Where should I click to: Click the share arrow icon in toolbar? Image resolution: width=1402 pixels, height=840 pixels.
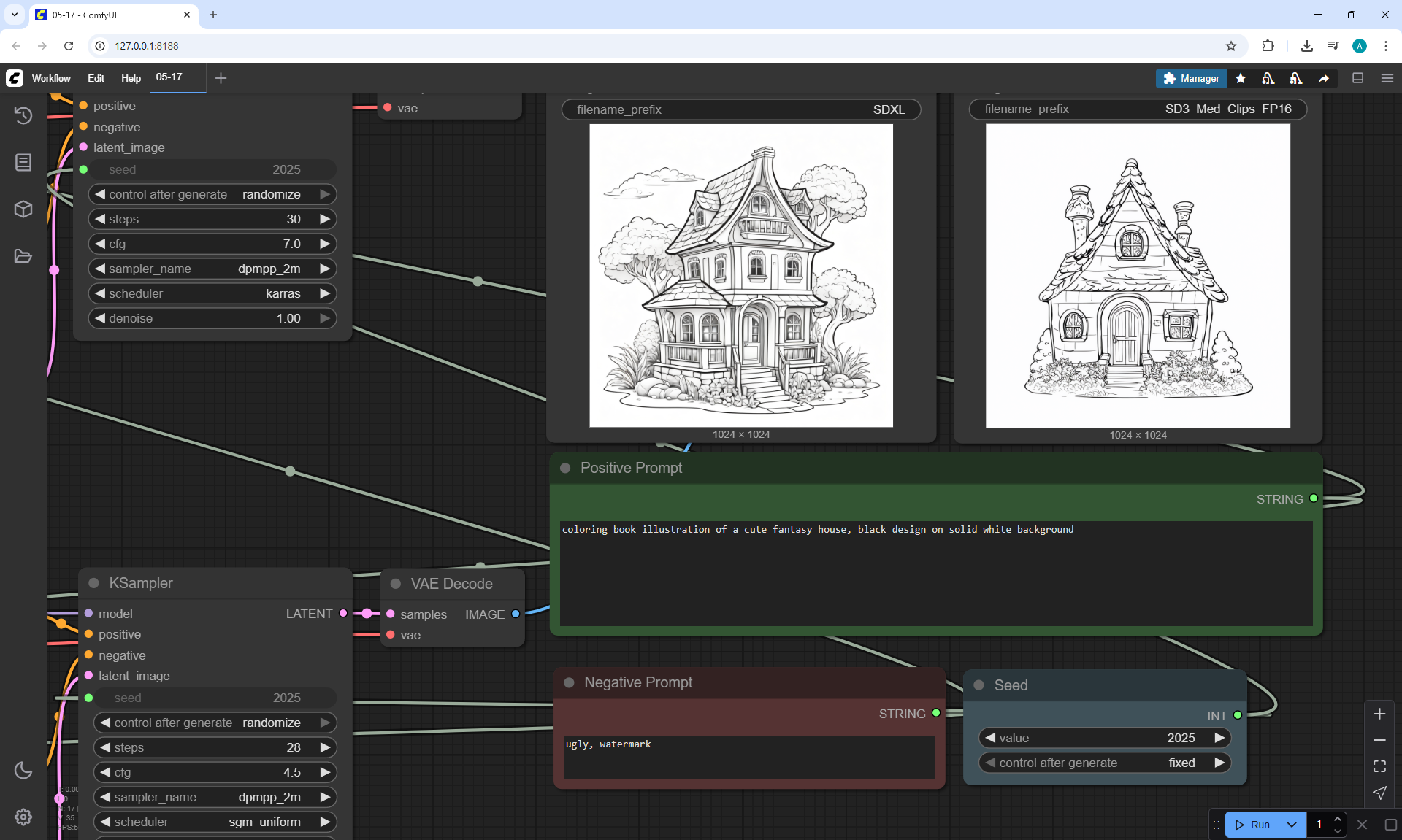[x=1324, y=78]
